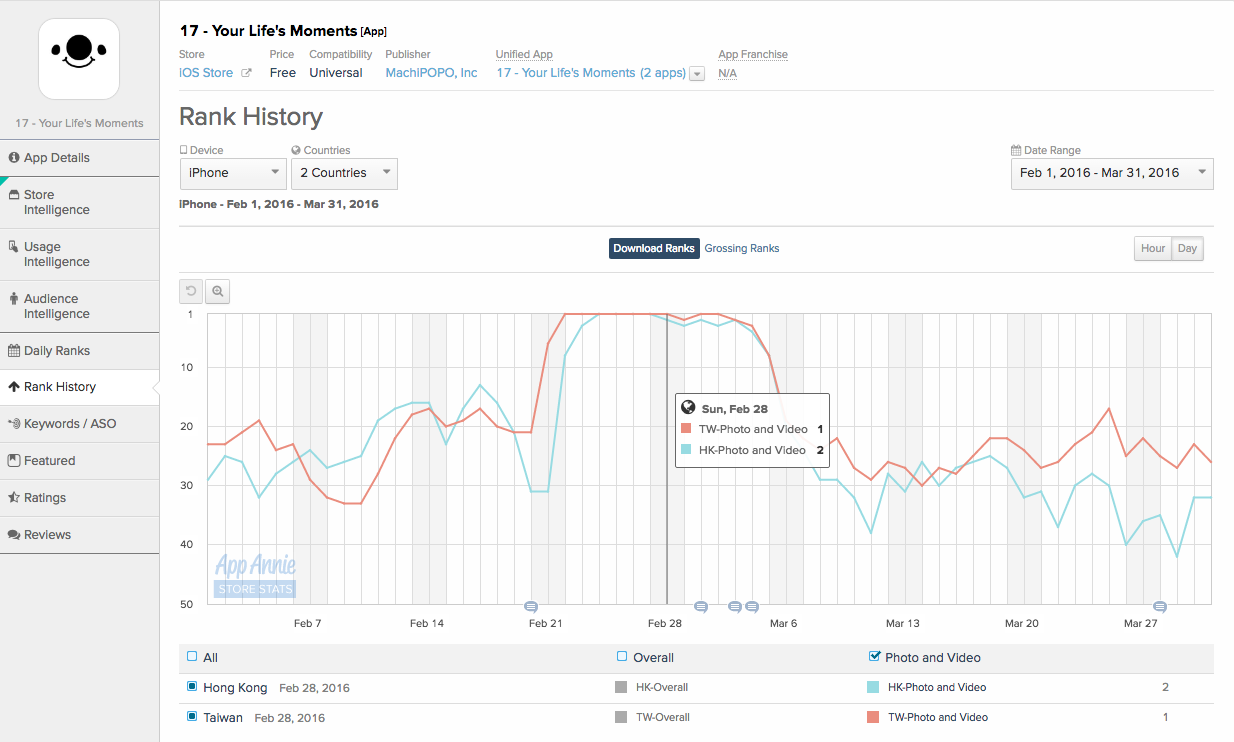Open the Featured page
This screenshot has height=742, width=1234.
[x=79, y=461]
